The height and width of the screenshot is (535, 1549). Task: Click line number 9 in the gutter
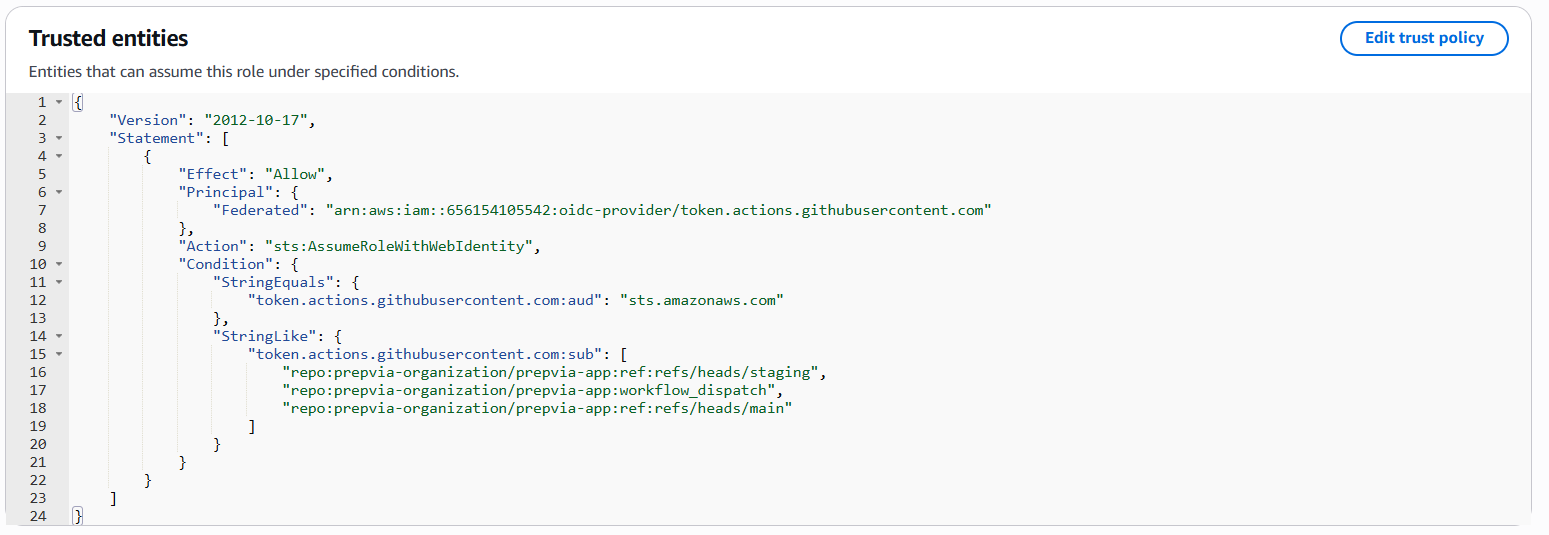coord(41,246)
